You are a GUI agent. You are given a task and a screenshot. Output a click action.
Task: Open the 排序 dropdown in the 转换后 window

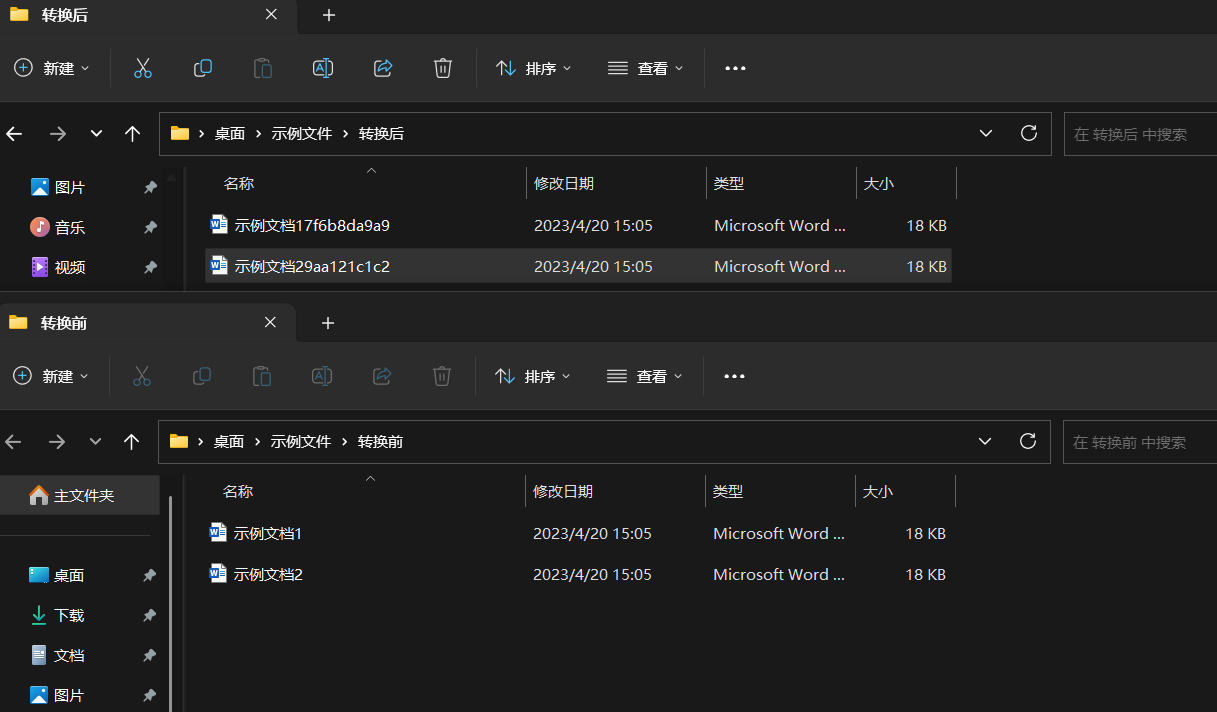(x=534, y=68)
